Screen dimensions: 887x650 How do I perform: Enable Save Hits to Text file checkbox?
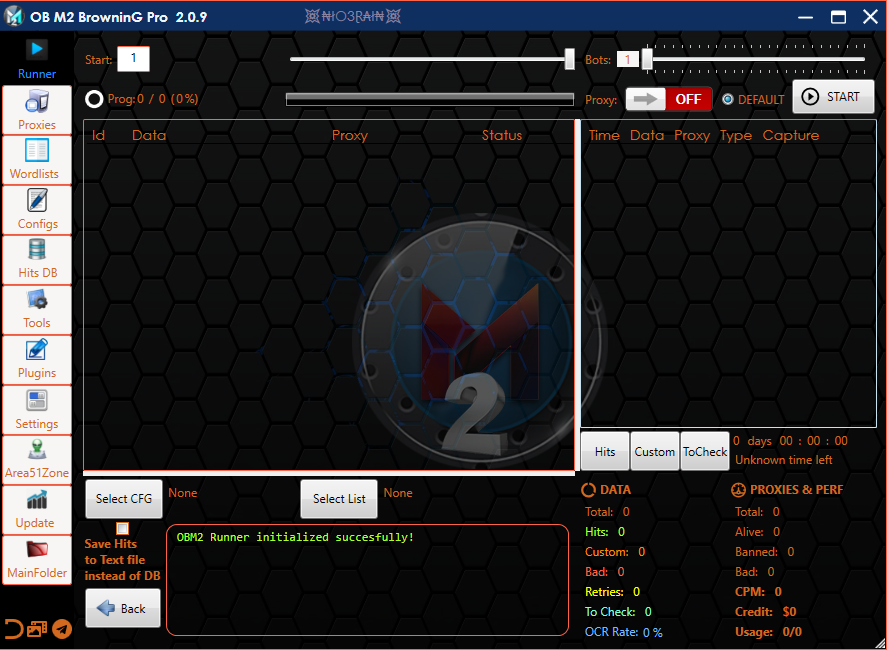click(122, 528)
